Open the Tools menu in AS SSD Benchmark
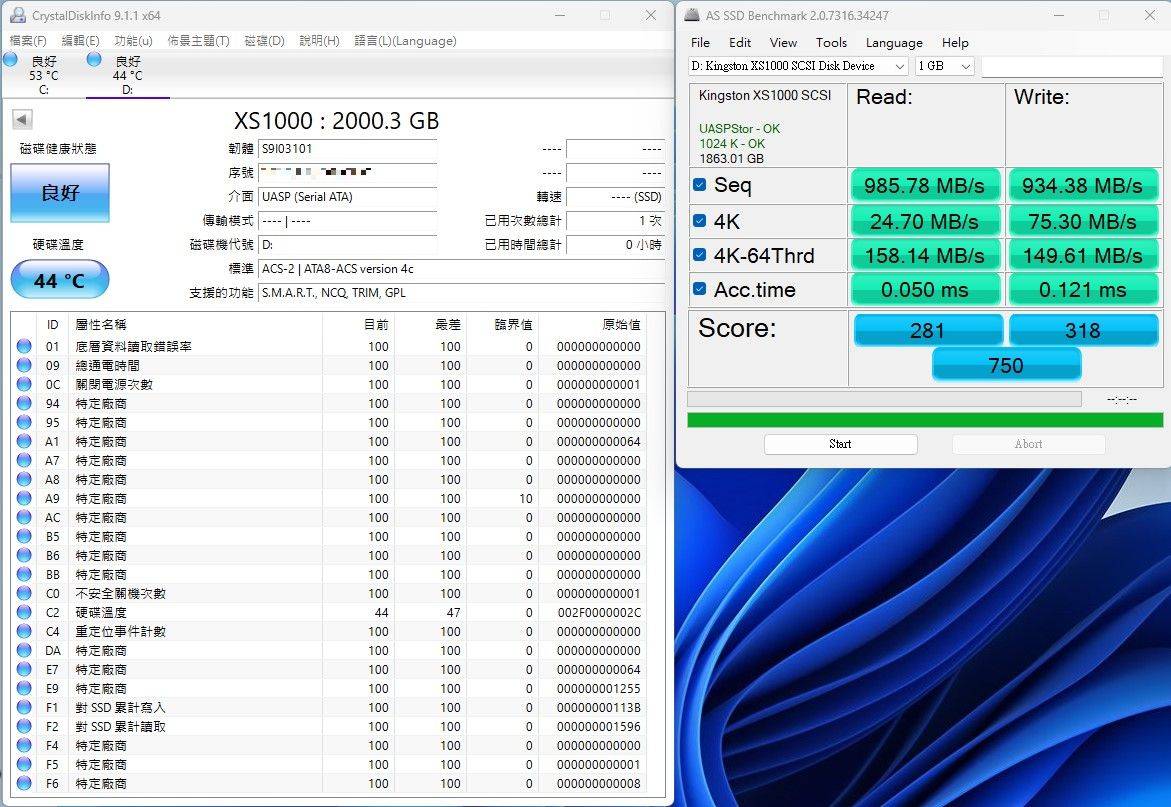The width and height of the screenshot is (1171, 807). point(831,43)
